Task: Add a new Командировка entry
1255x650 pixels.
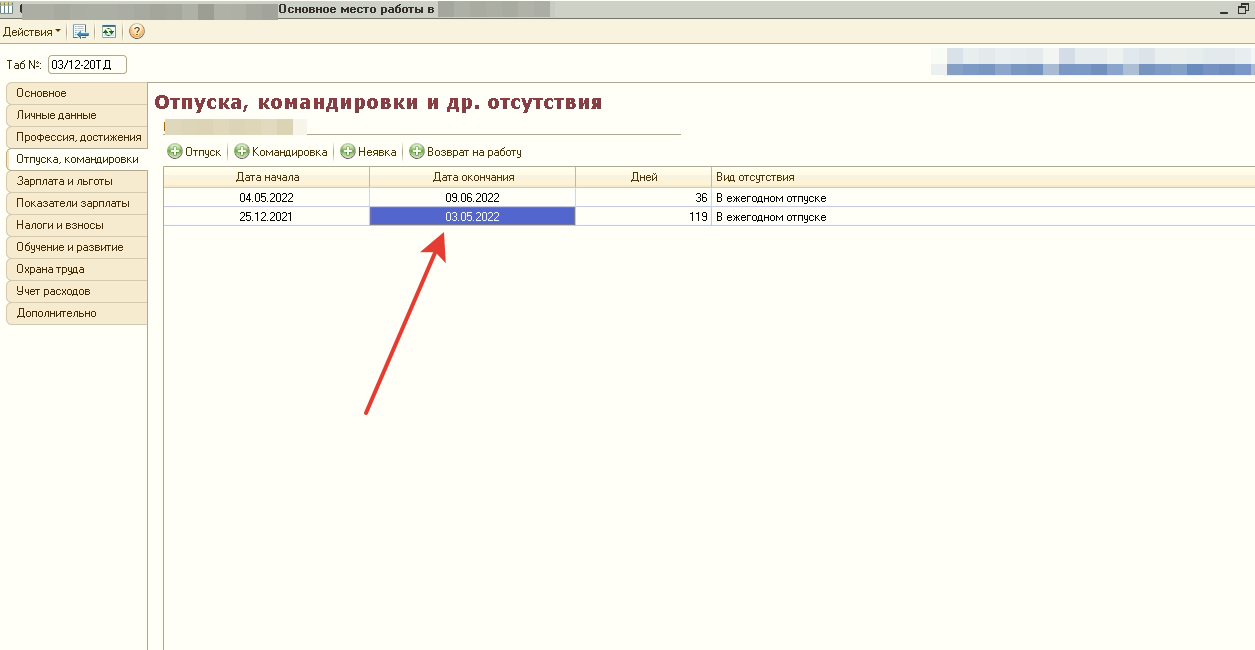Action: pyautogui.click(x=281, y=152)
